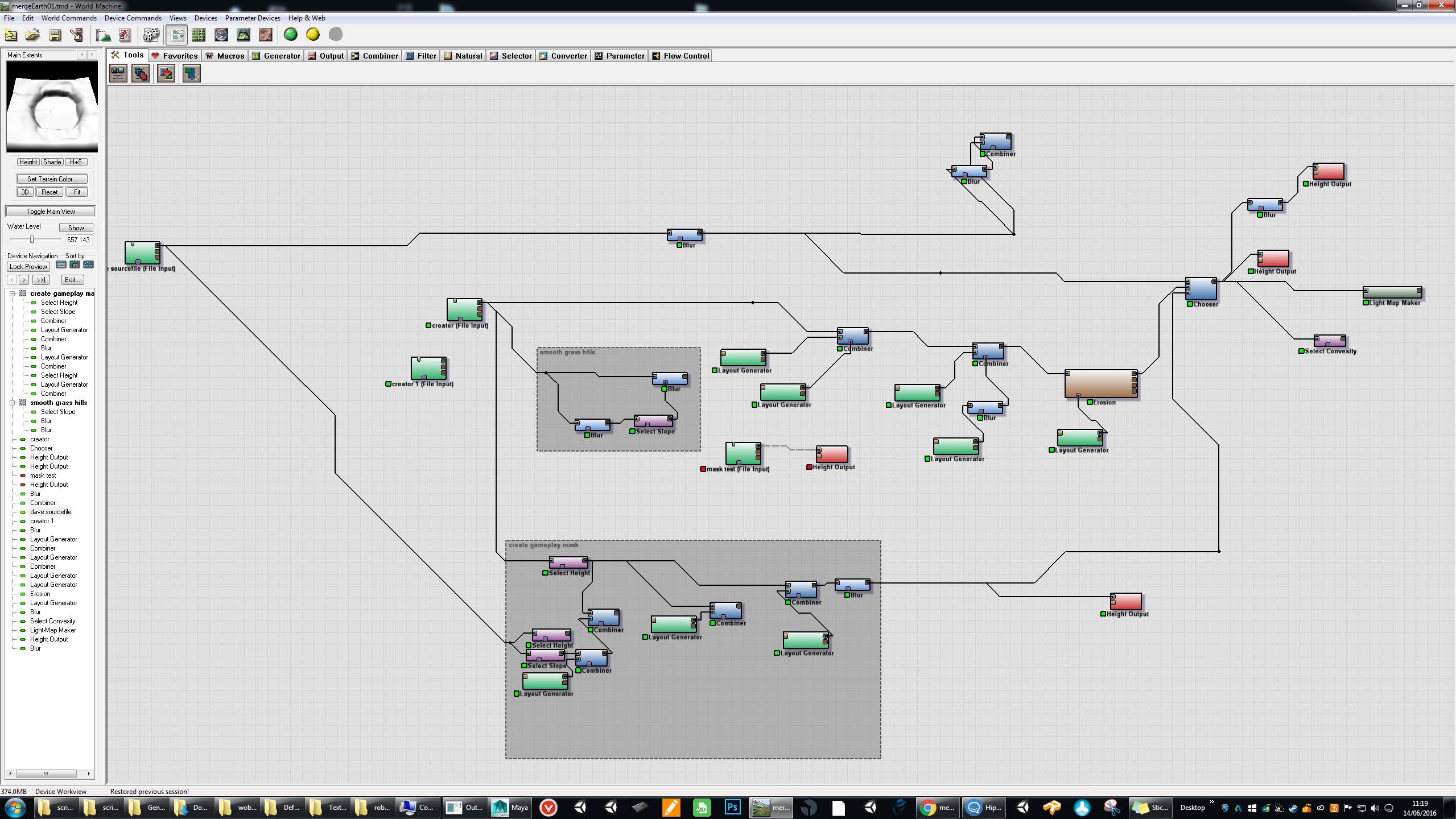Click the Save world file icon
The width and height of the screenshot is (1456, 819).
[55, 35]
